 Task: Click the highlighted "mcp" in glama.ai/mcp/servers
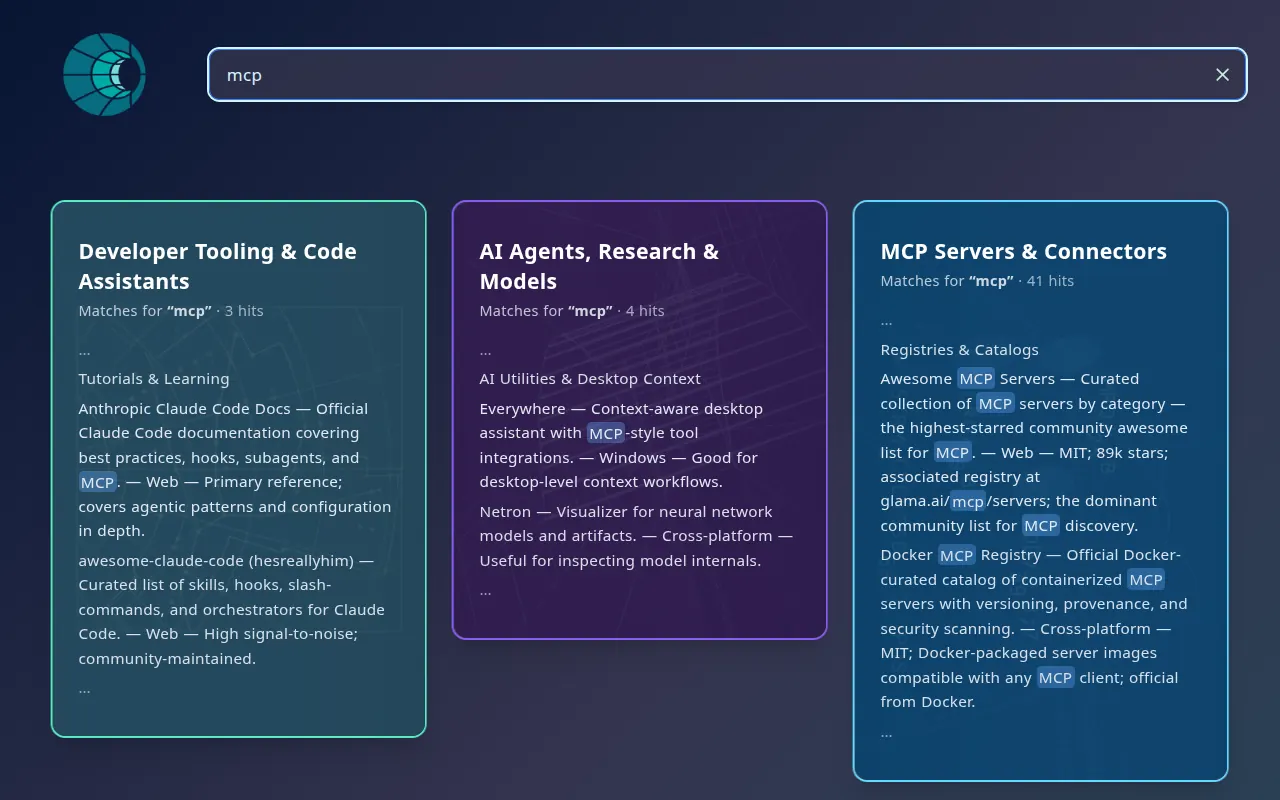coord(968,501)
